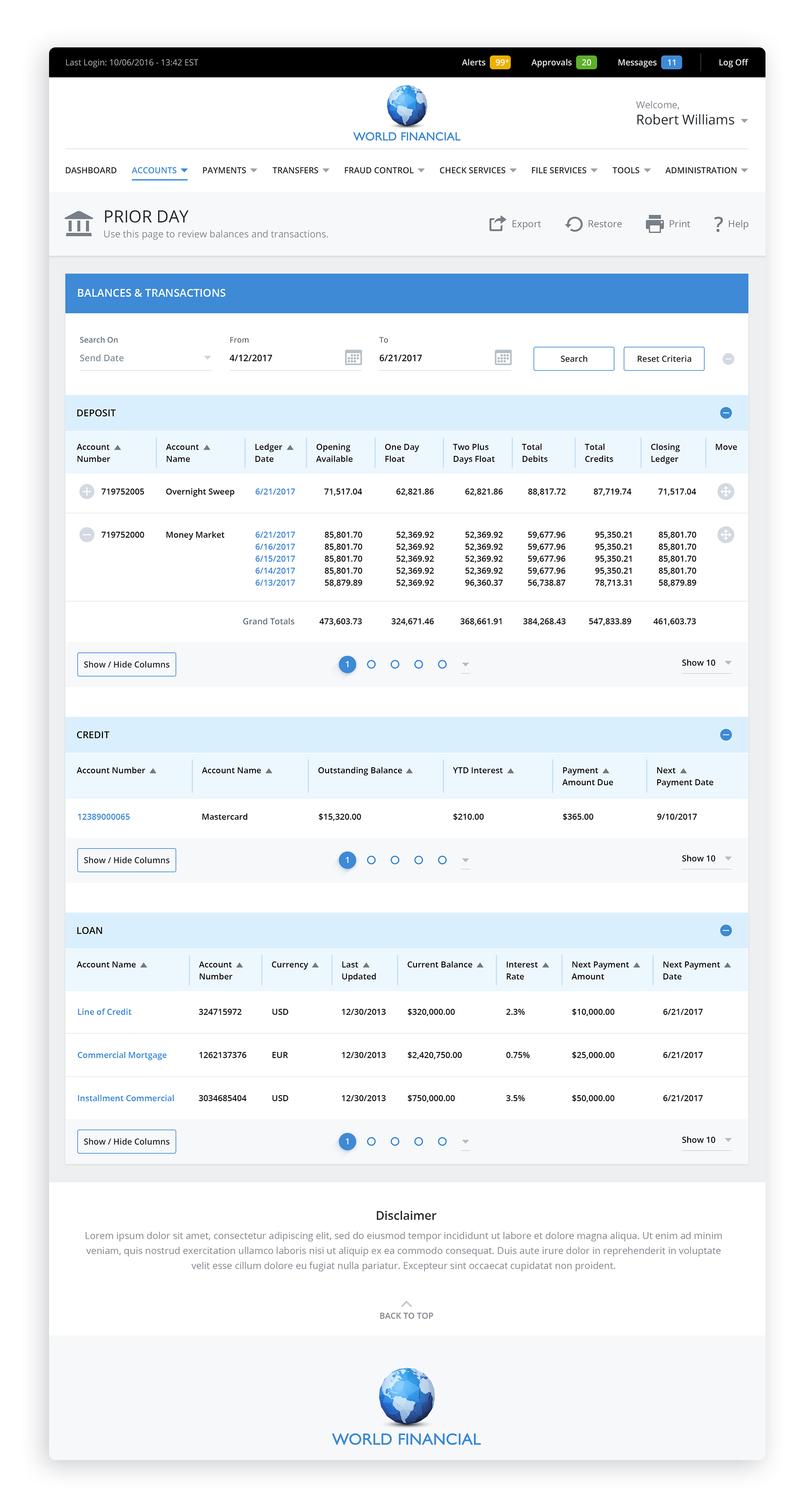
Task: Sort Credit table by Outstanding Balance
Action: pyautogui.click(x=409, y=771)
